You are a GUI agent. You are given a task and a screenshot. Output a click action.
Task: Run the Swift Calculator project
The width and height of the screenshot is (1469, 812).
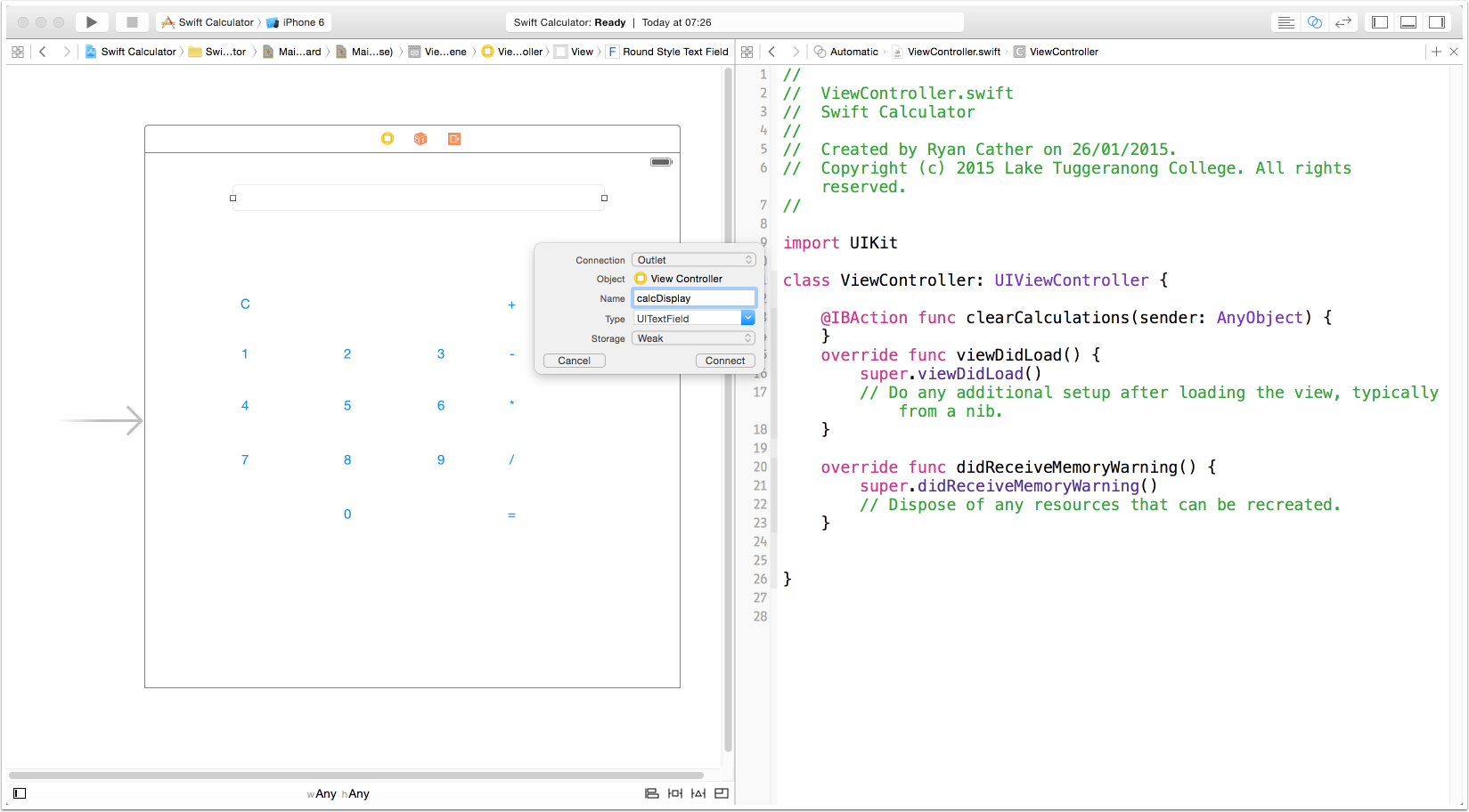click(91, 22)
